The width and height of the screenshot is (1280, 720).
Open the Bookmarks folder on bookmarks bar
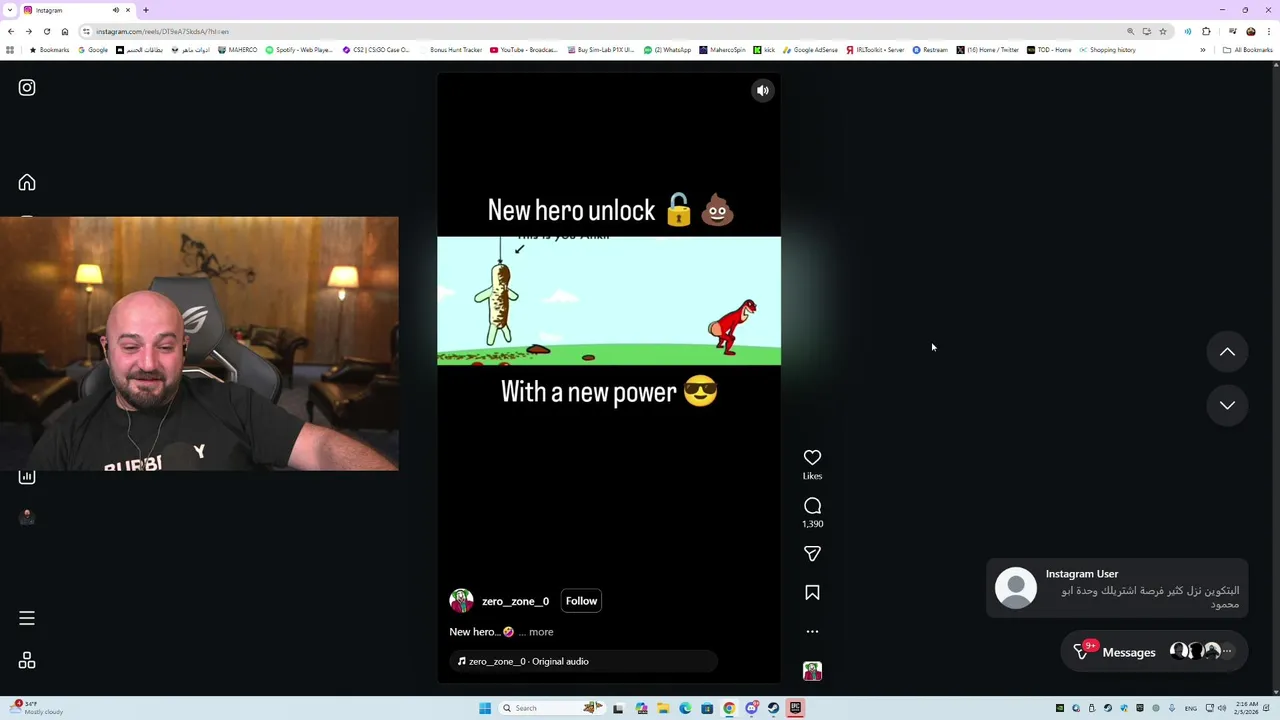49,50
